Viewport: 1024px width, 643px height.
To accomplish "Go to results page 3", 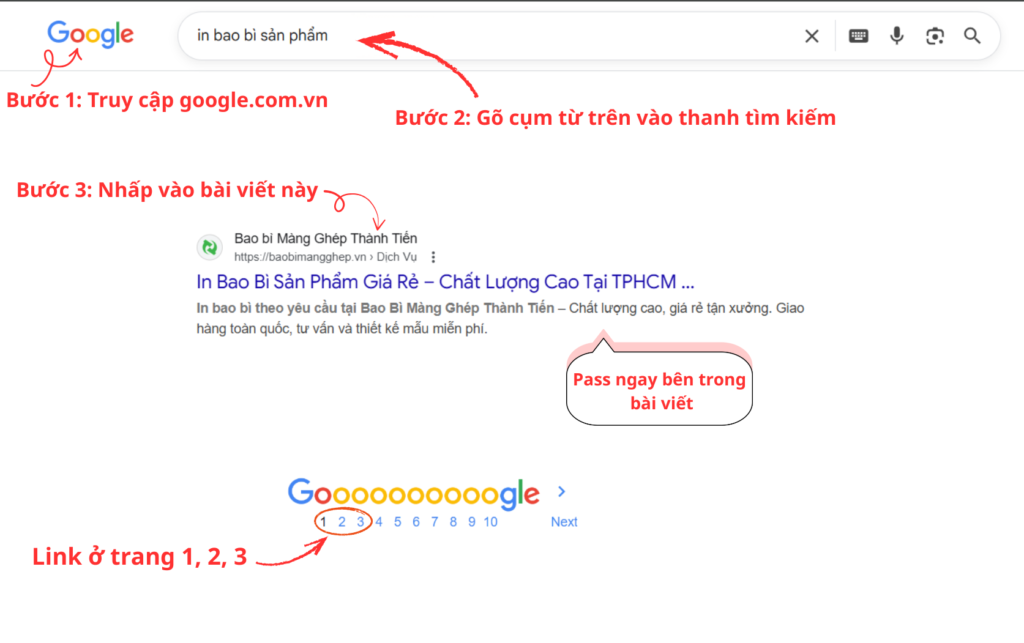I will point(360,522).
